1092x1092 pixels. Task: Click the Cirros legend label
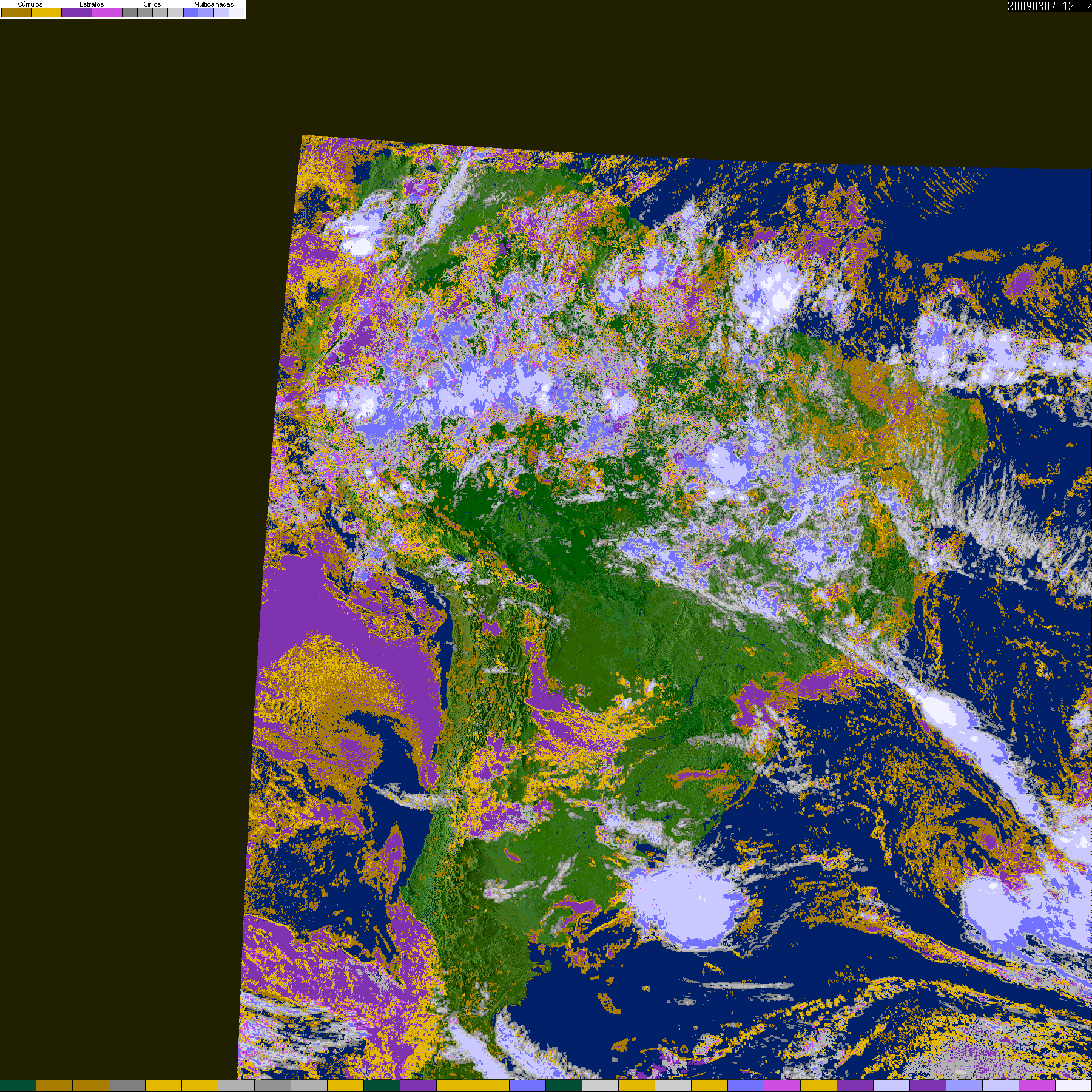(x=152, y=4)
